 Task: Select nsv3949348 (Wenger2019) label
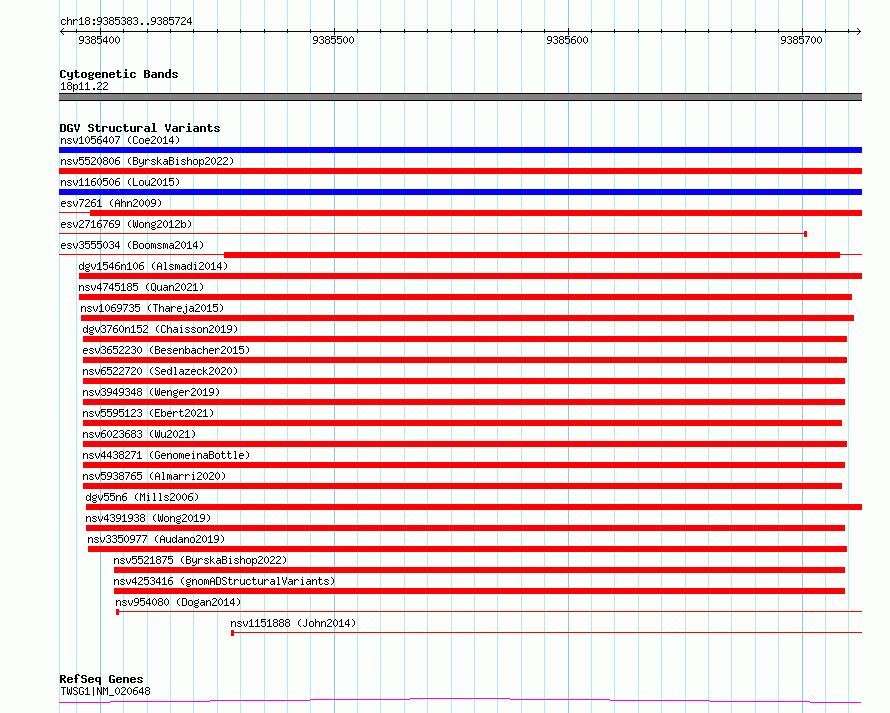click(x=151, y=392)
